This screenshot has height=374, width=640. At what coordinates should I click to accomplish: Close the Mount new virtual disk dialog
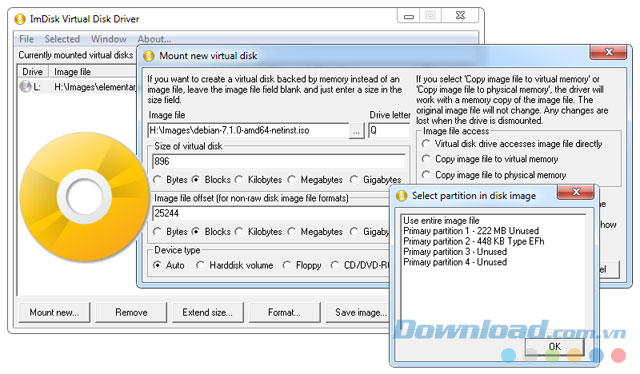[609, 52]
